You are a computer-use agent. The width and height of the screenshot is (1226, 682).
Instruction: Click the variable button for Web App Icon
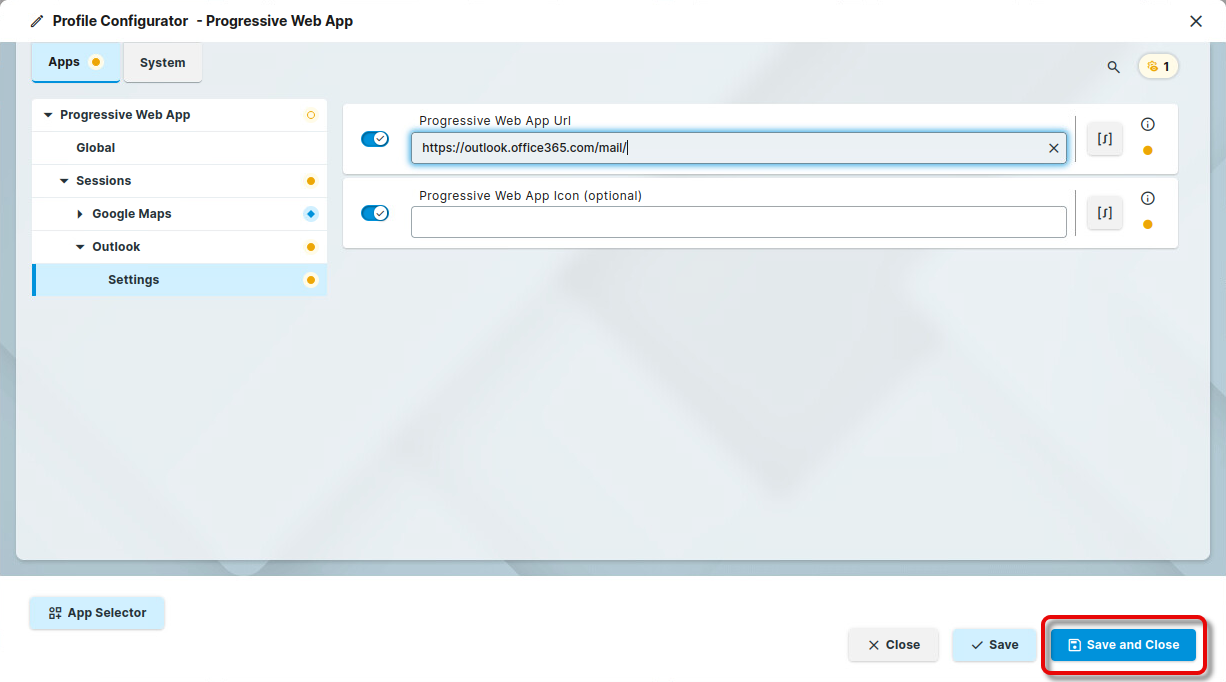click(1104, 213)
